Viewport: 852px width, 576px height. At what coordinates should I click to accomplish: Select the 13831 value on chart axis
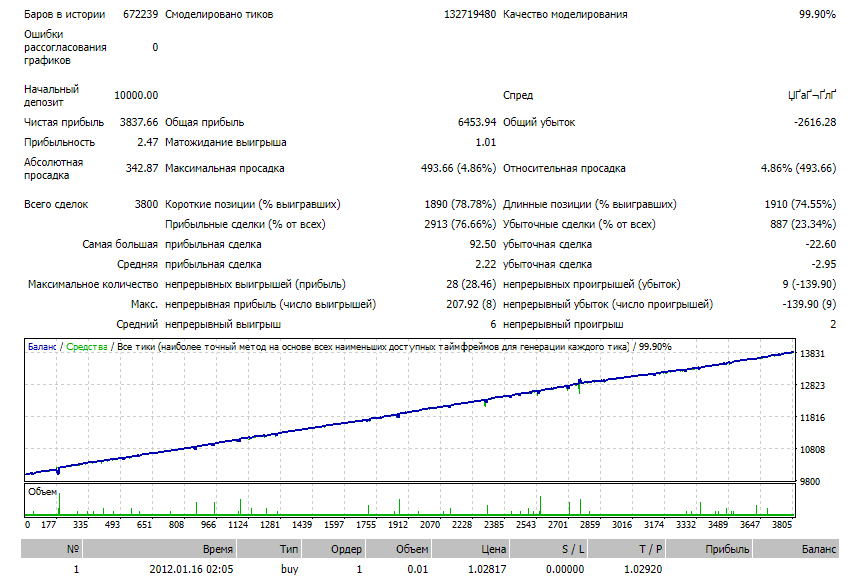[812, 354]
